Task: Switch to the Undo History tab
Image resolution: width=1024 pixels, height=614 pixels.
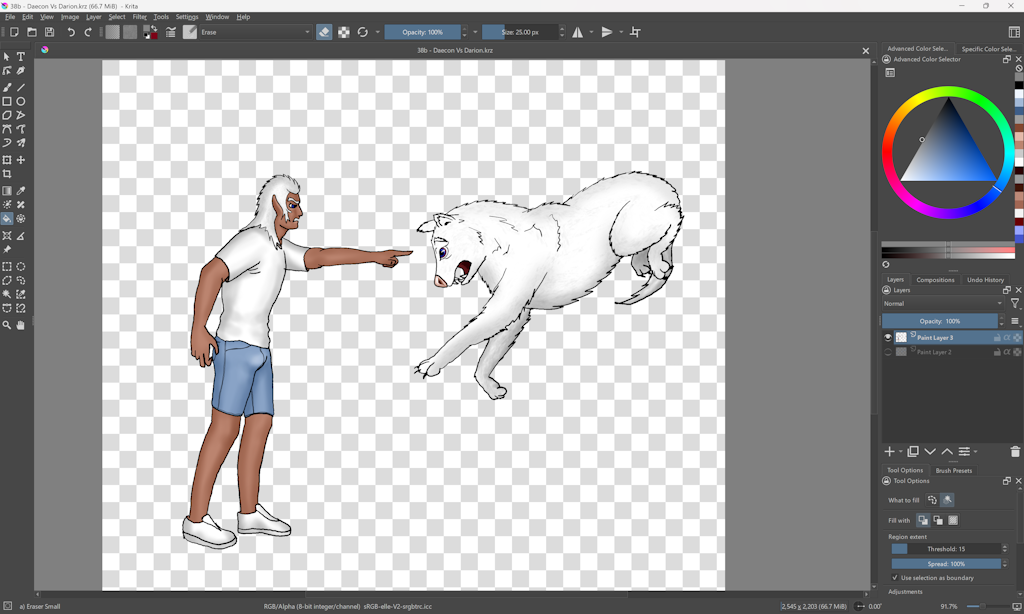Action: 985,280
